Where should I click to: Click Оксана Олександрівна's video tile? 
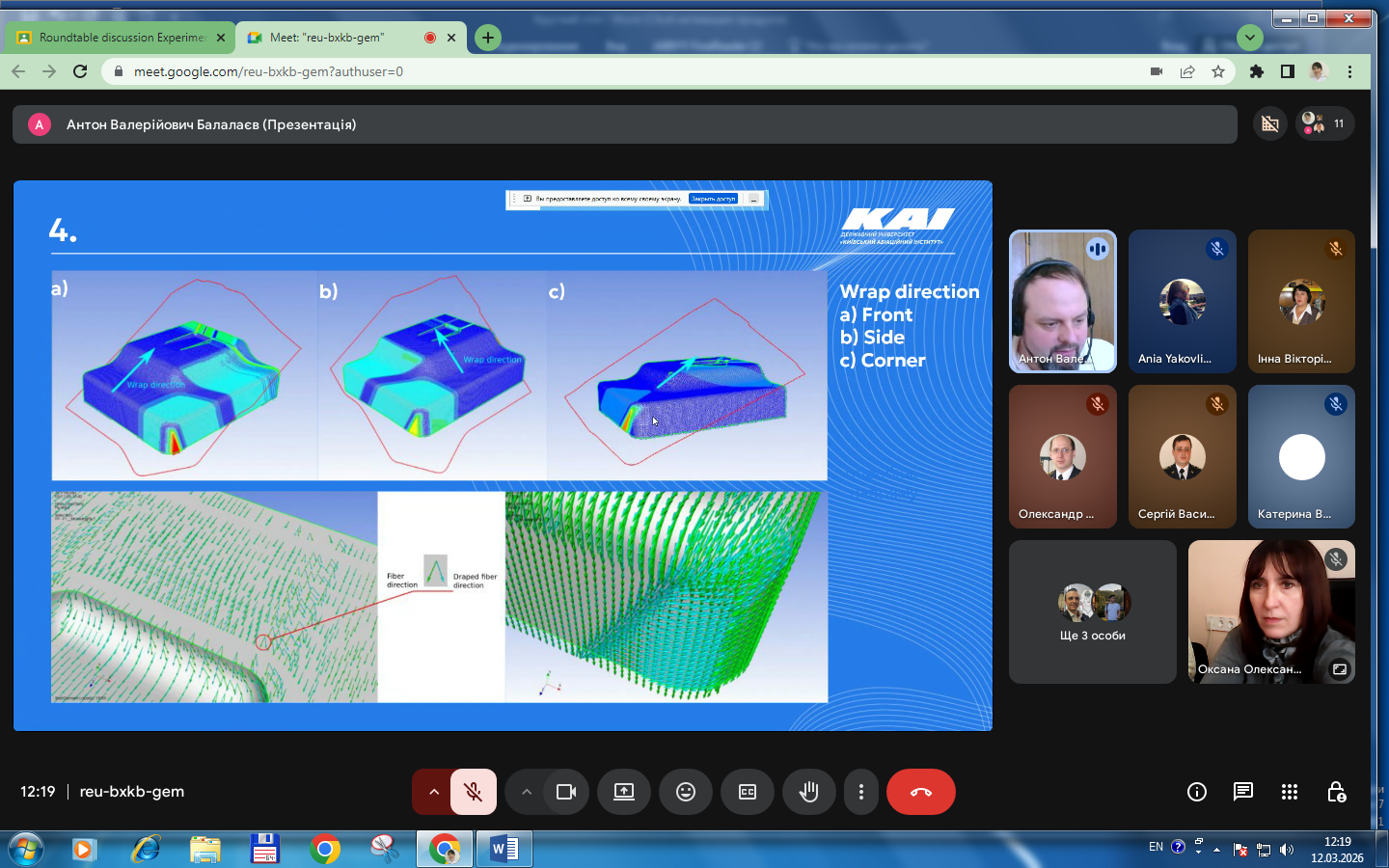coord(1271,611)
